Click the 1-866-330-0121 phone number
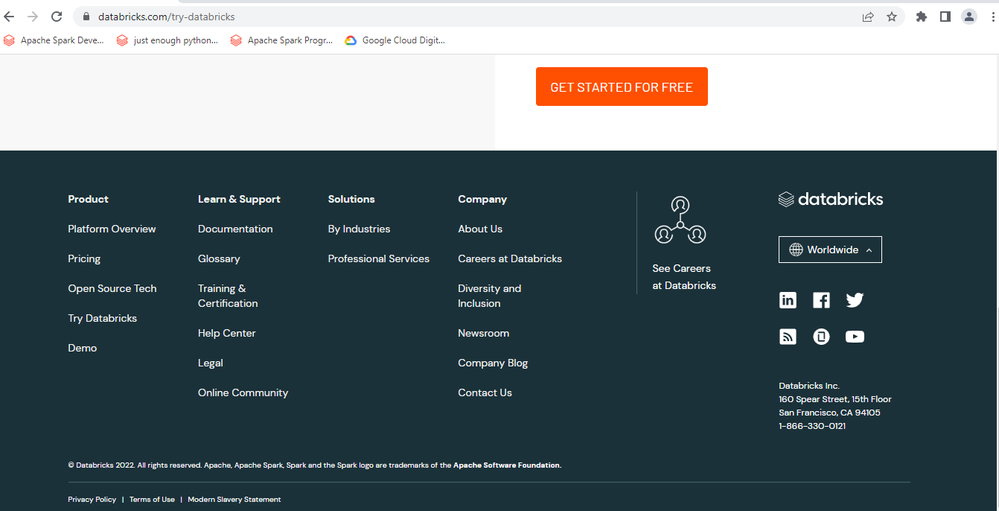Image resolution: width=999 pixels, height=511 pixels. click(x=812, y=426)
